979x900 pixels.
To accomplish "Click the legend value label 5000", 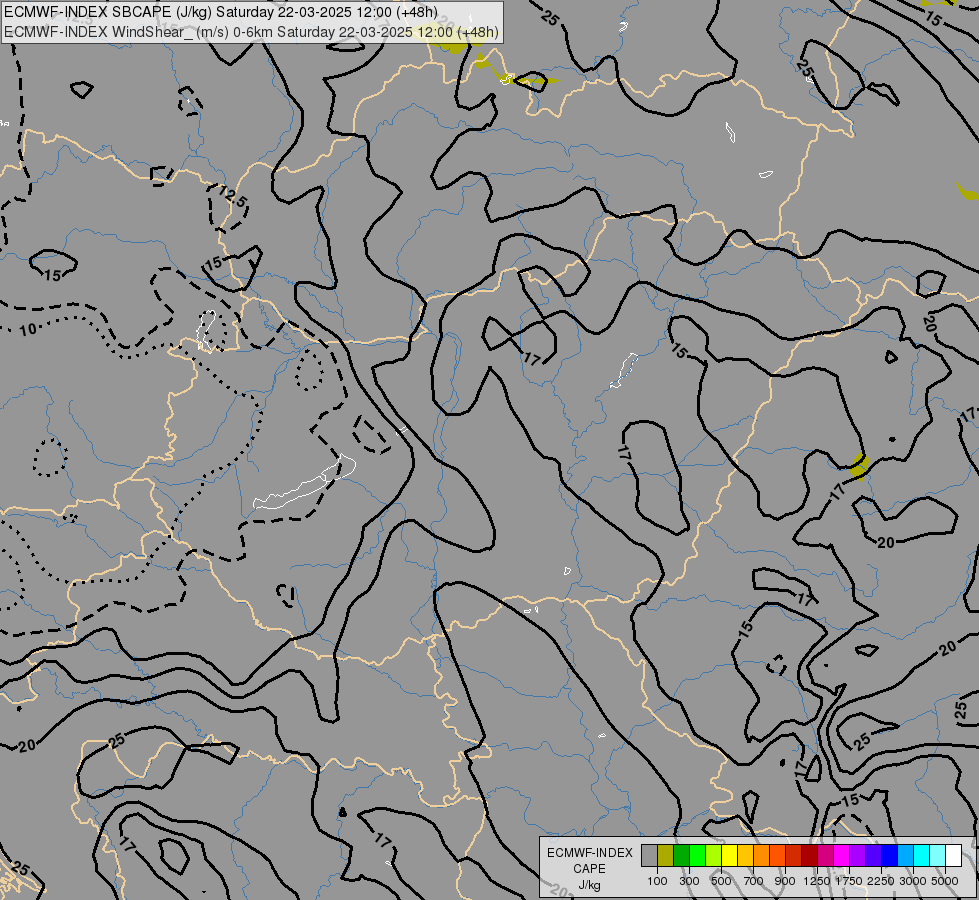I will [x=945, y=881].
